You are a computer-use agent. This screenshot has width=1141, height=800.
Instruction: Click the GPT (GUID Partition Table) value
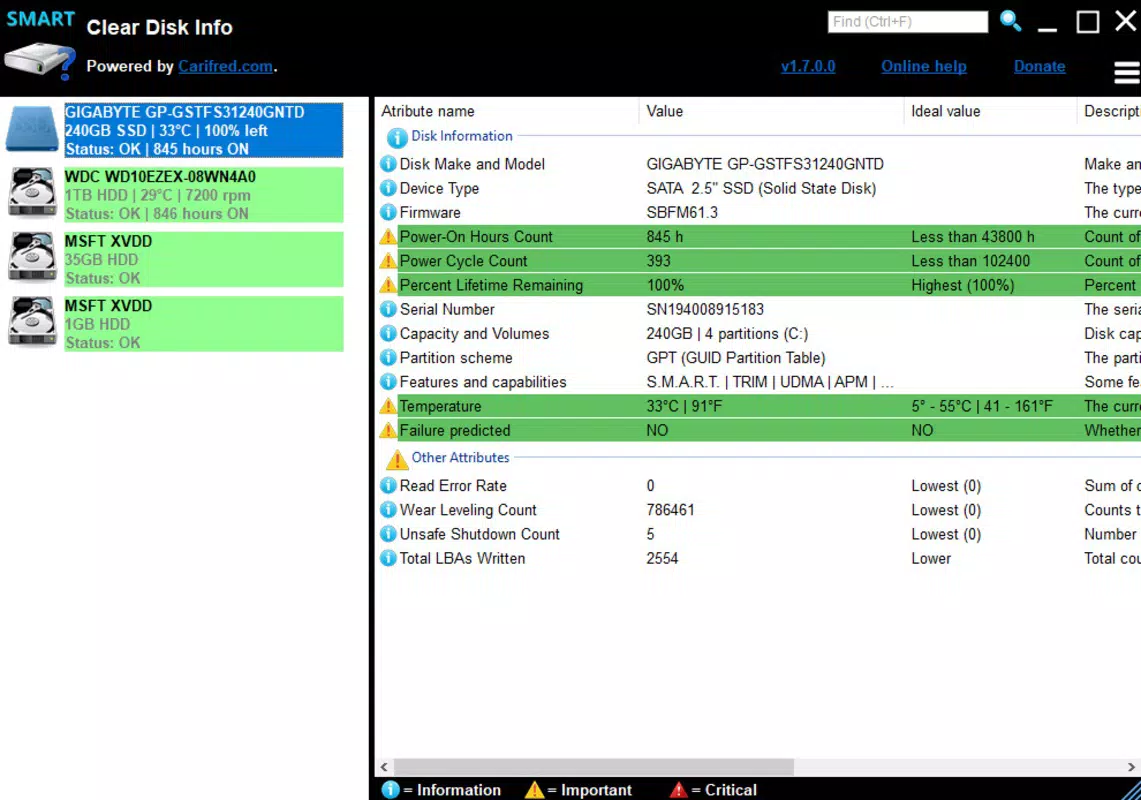coord(736,357)
